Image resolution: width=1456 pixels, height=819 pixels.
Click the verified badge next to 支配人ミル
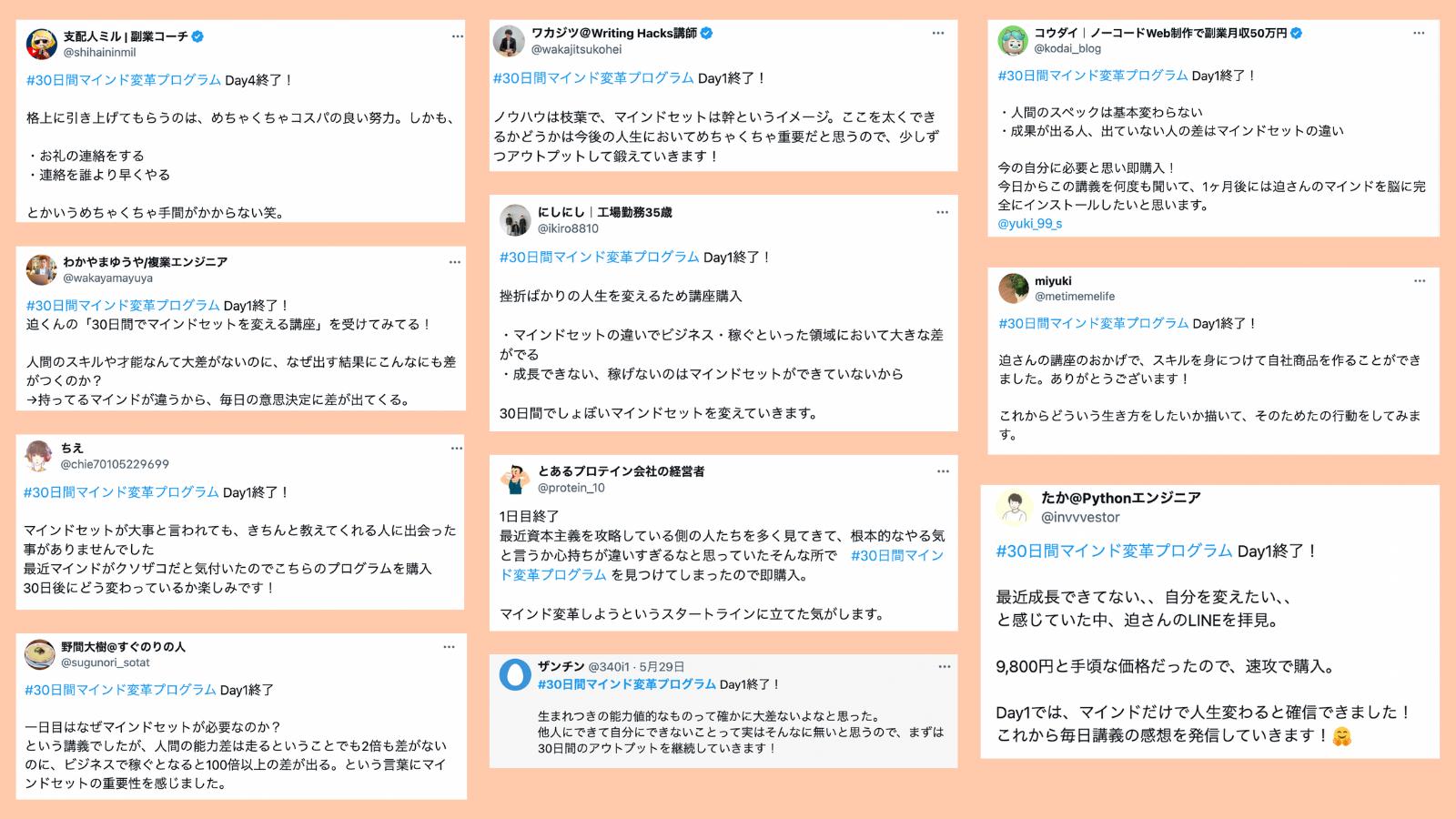[x=197, y=36]
